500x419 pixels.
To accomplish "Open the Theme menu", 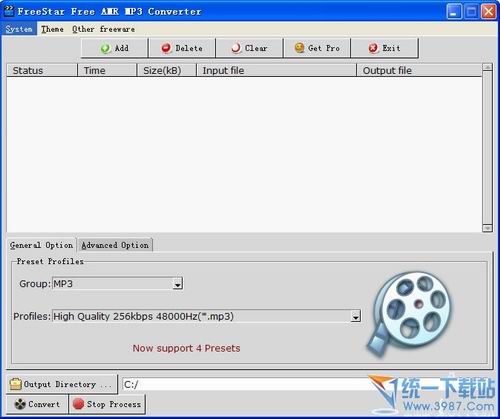I will click(52, 29).
